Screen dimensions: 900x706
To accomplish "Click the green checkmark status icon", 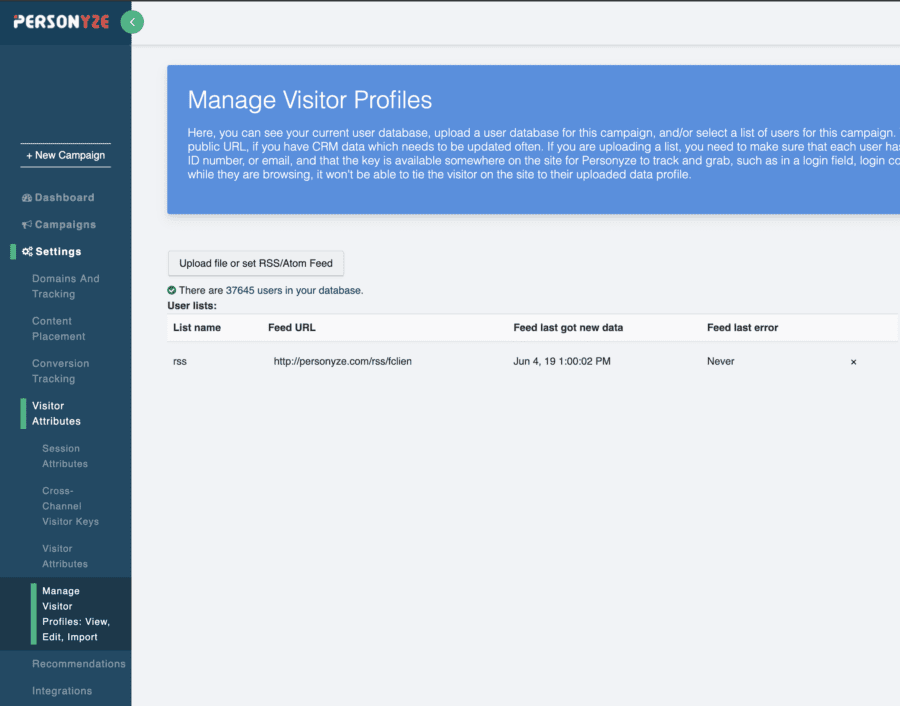I will pyautogui.click(x=172, y=290).
